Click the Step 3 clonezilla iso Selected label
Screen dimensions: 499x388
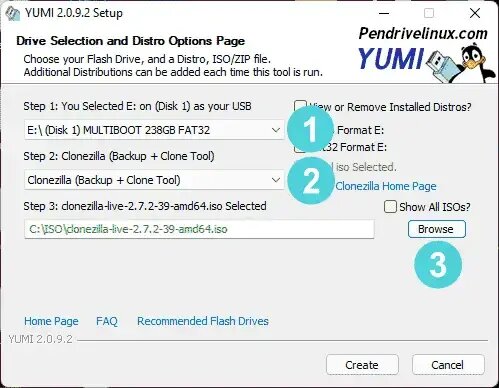(145, 206)
